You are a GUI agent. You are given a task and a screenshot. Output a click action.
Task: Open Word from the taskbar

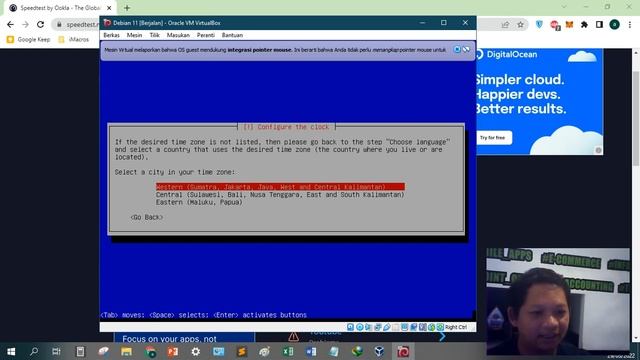pos(311,351)
